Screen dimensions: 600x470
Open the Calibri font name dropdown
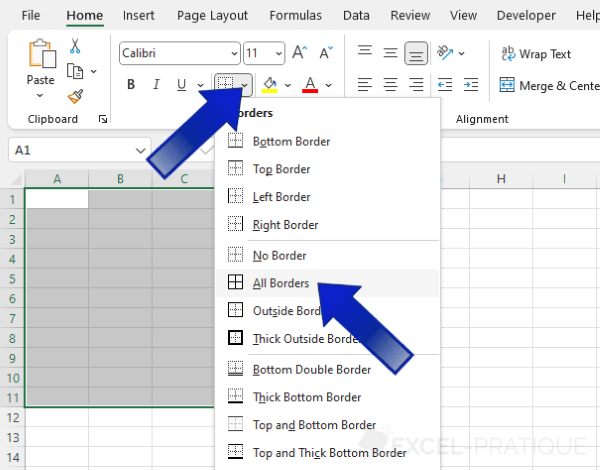coord(234,53)
